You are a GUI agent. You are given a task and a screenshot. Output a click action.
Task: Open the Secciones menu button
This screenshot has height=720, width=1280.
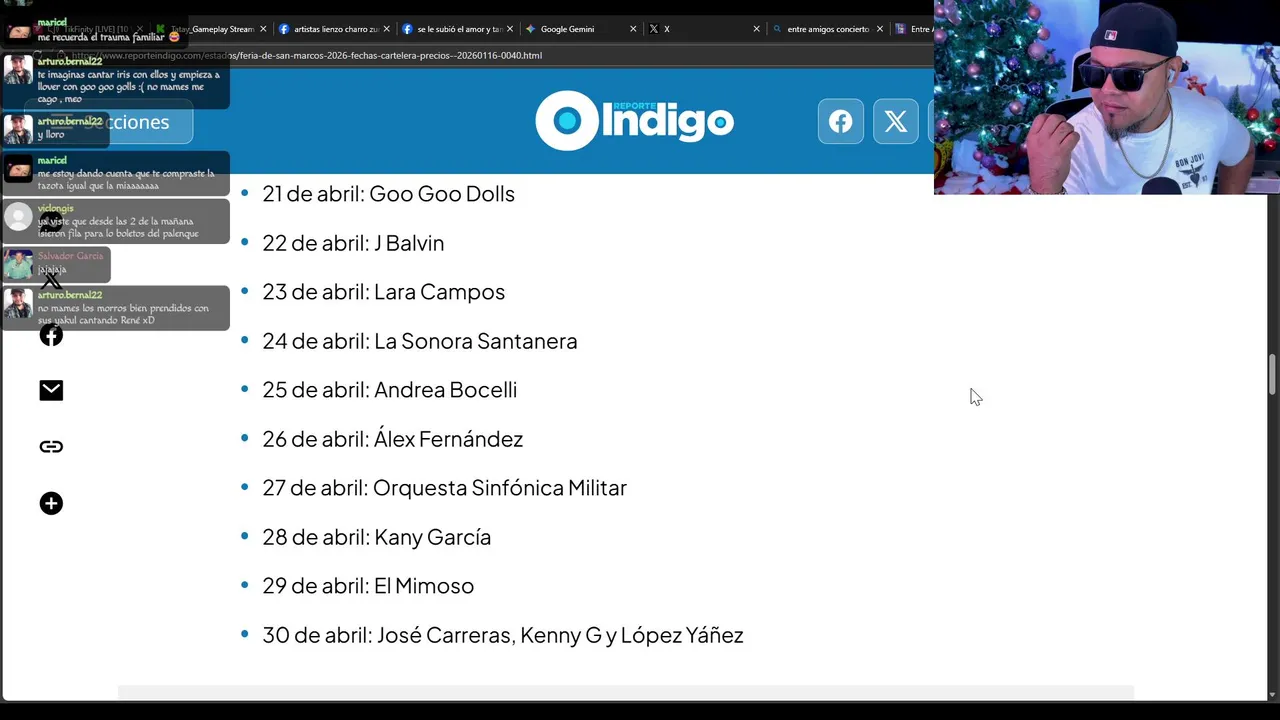tap(108, 122)
